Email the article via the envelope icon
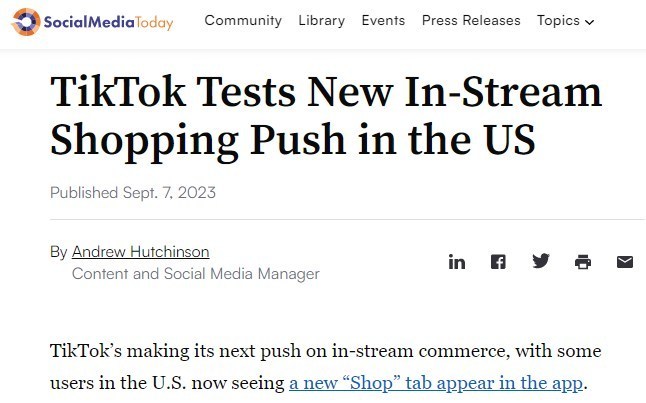This screenshot has width=646, height=403. (x=625, y=262)
